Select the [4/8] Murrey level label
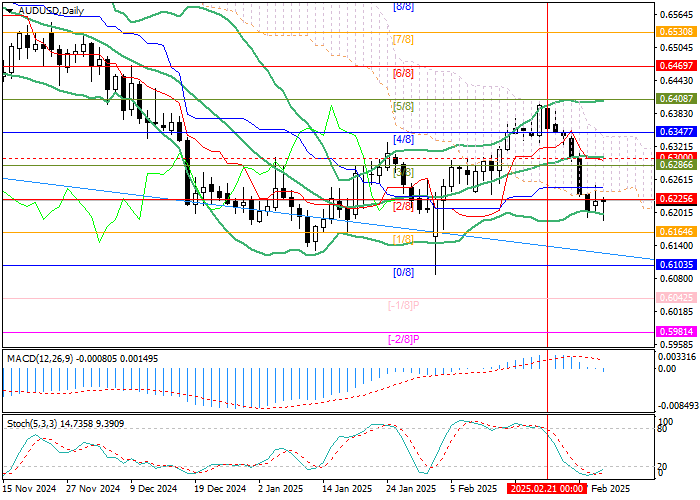This screenshot has height=500, width=700. pos(403,139)
